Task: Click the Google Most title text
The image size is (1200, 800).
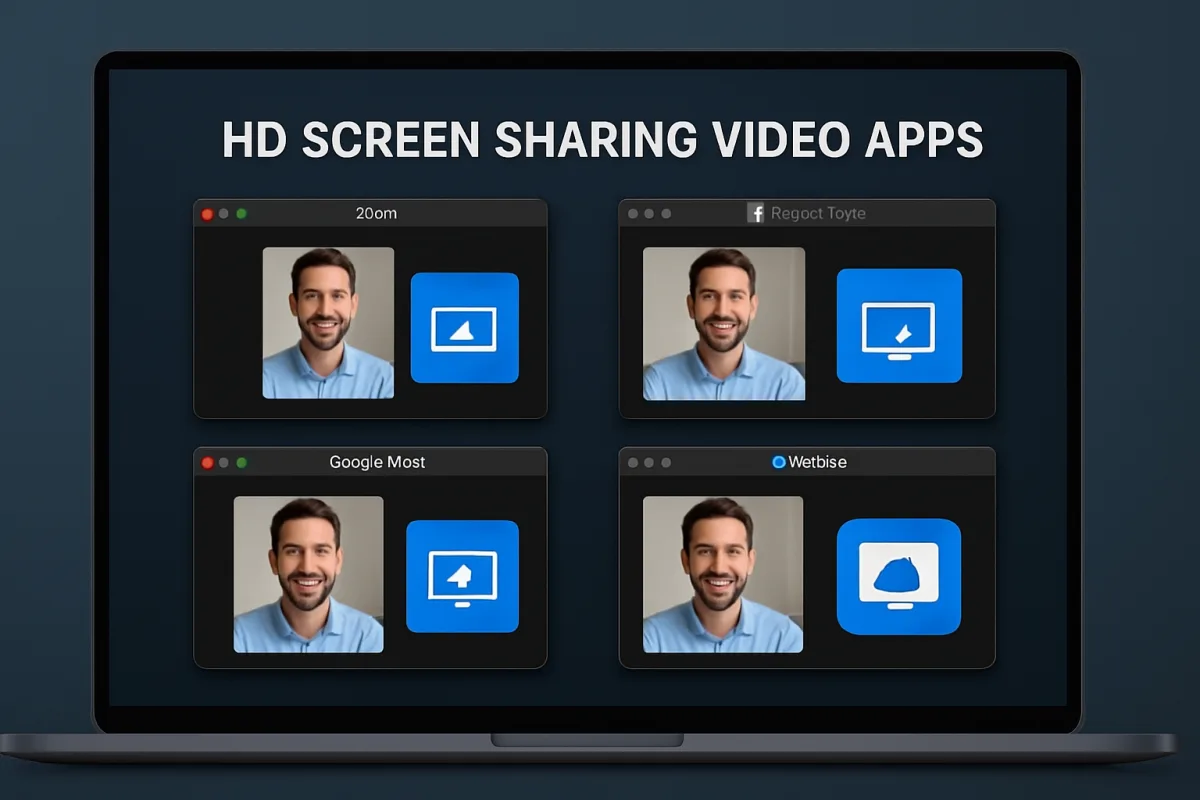Action: pyautogui.click(x=377, y=462)
